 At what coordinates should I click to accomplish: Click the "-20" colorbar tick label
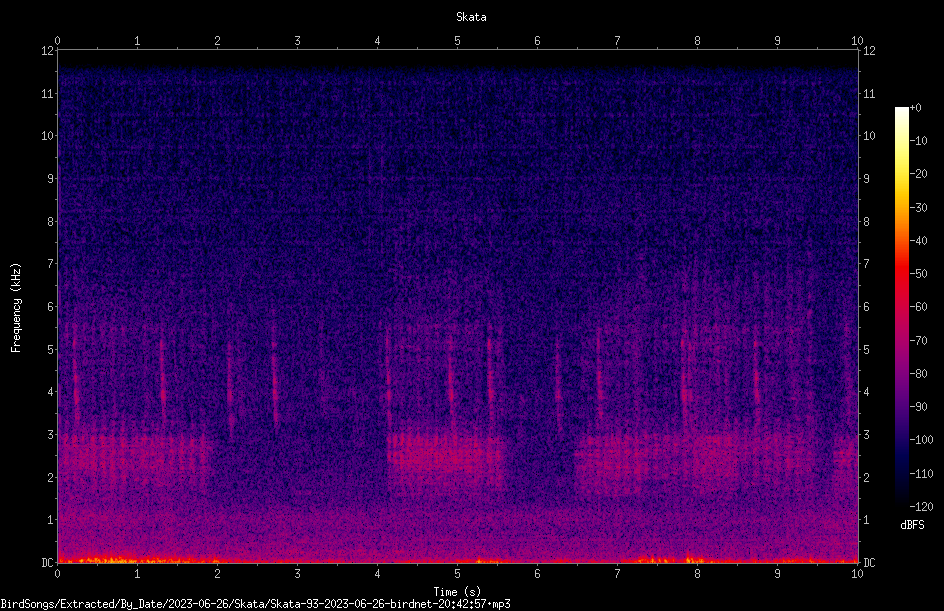pos(919,174)
